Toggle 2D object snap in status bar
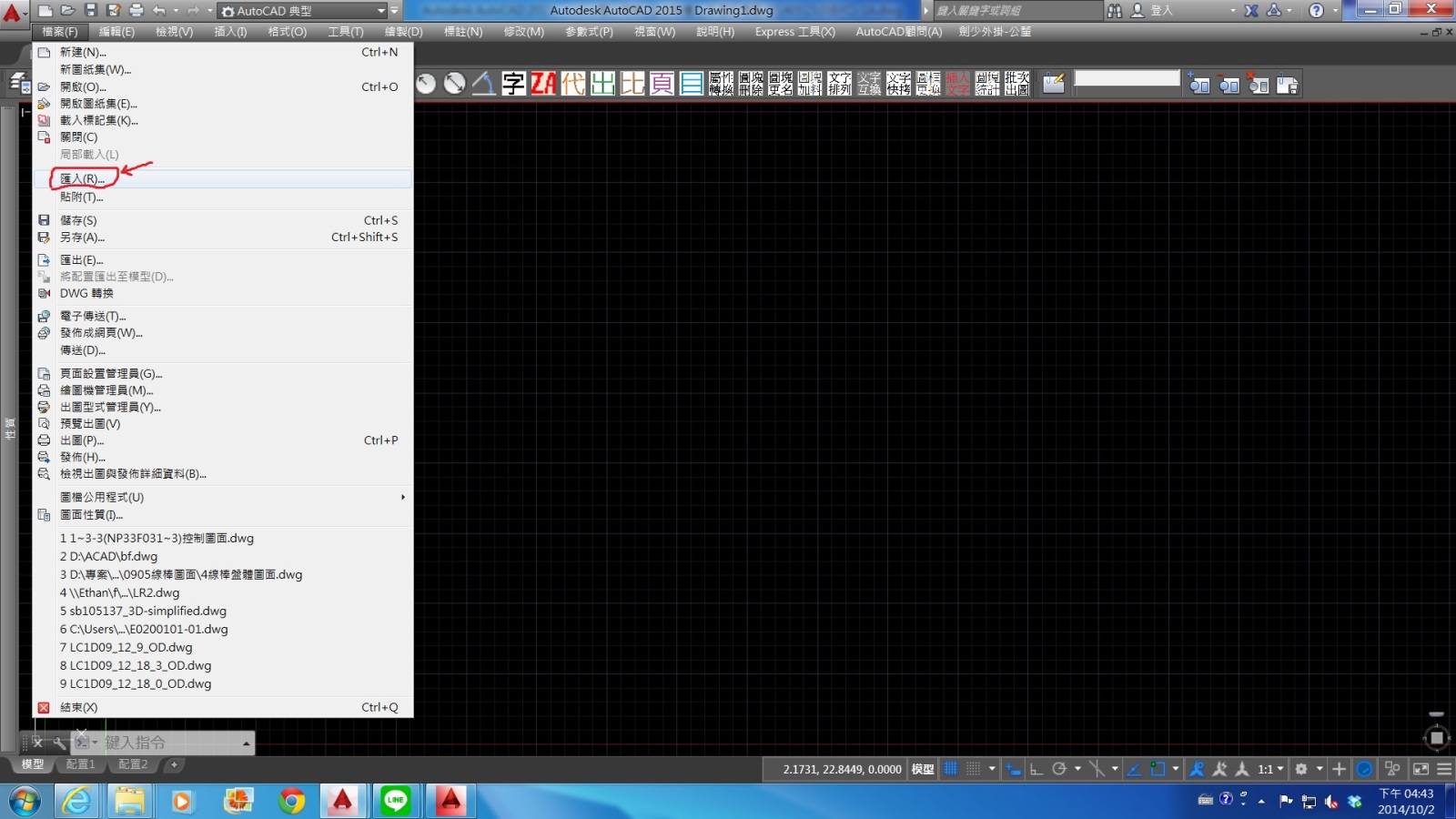Screen dimensions: 1456x819 click(x=1158, y=769)
